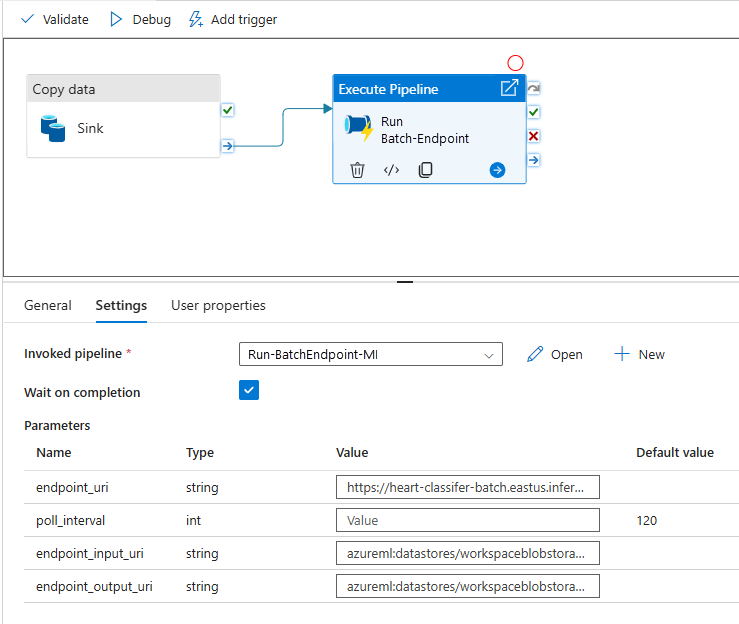The width and height of the screenshot is (739, 624).
Task: Uncheck the Wait on completion checkbox
Action: pos(249,390)
